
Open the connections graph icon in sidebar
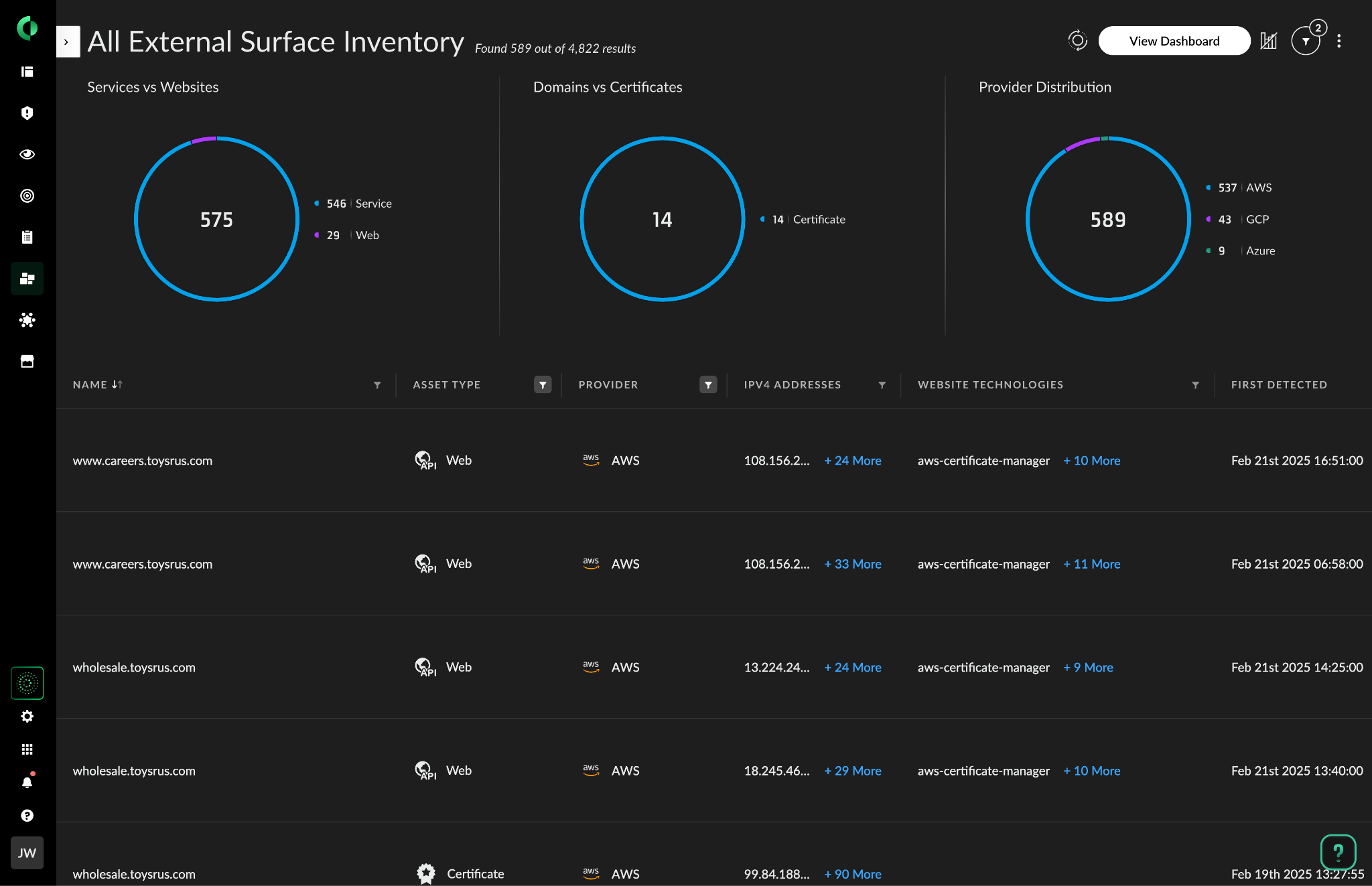pos(27,320)
